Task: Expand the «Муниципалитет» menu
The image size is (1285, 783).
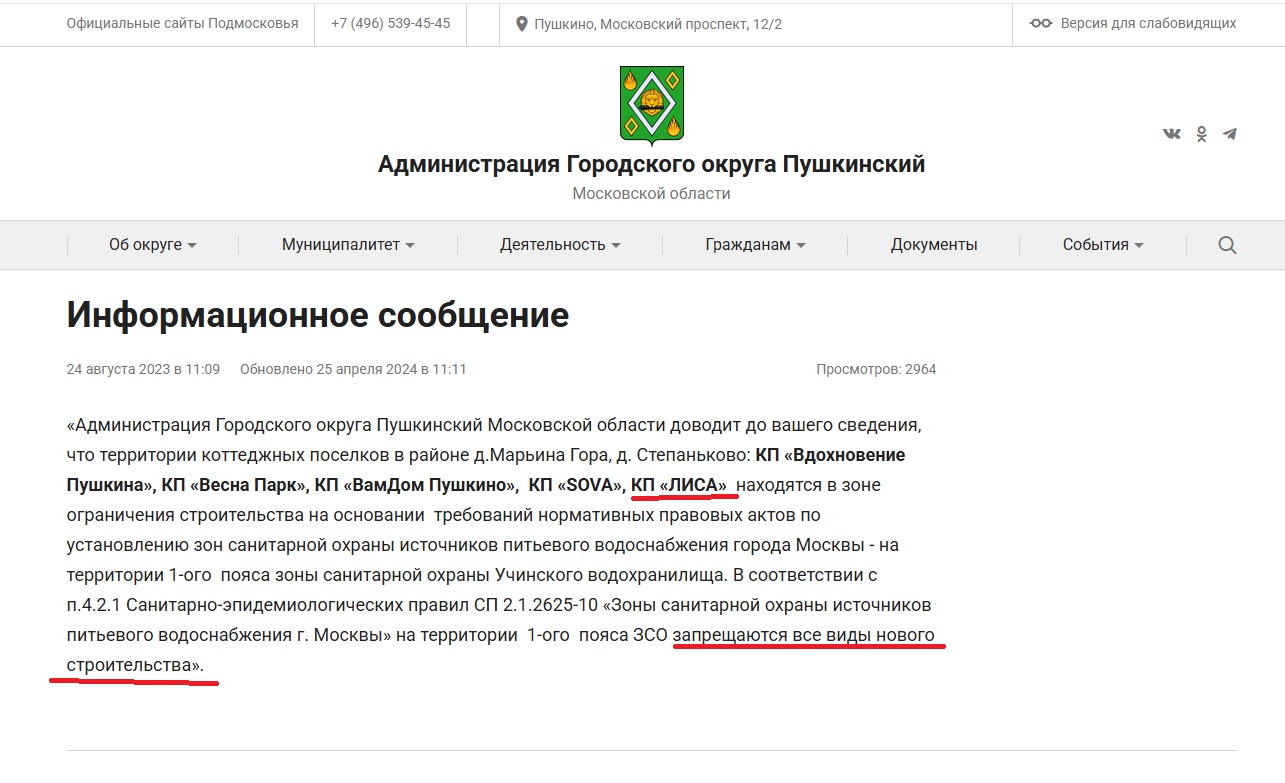Action: 348,245
